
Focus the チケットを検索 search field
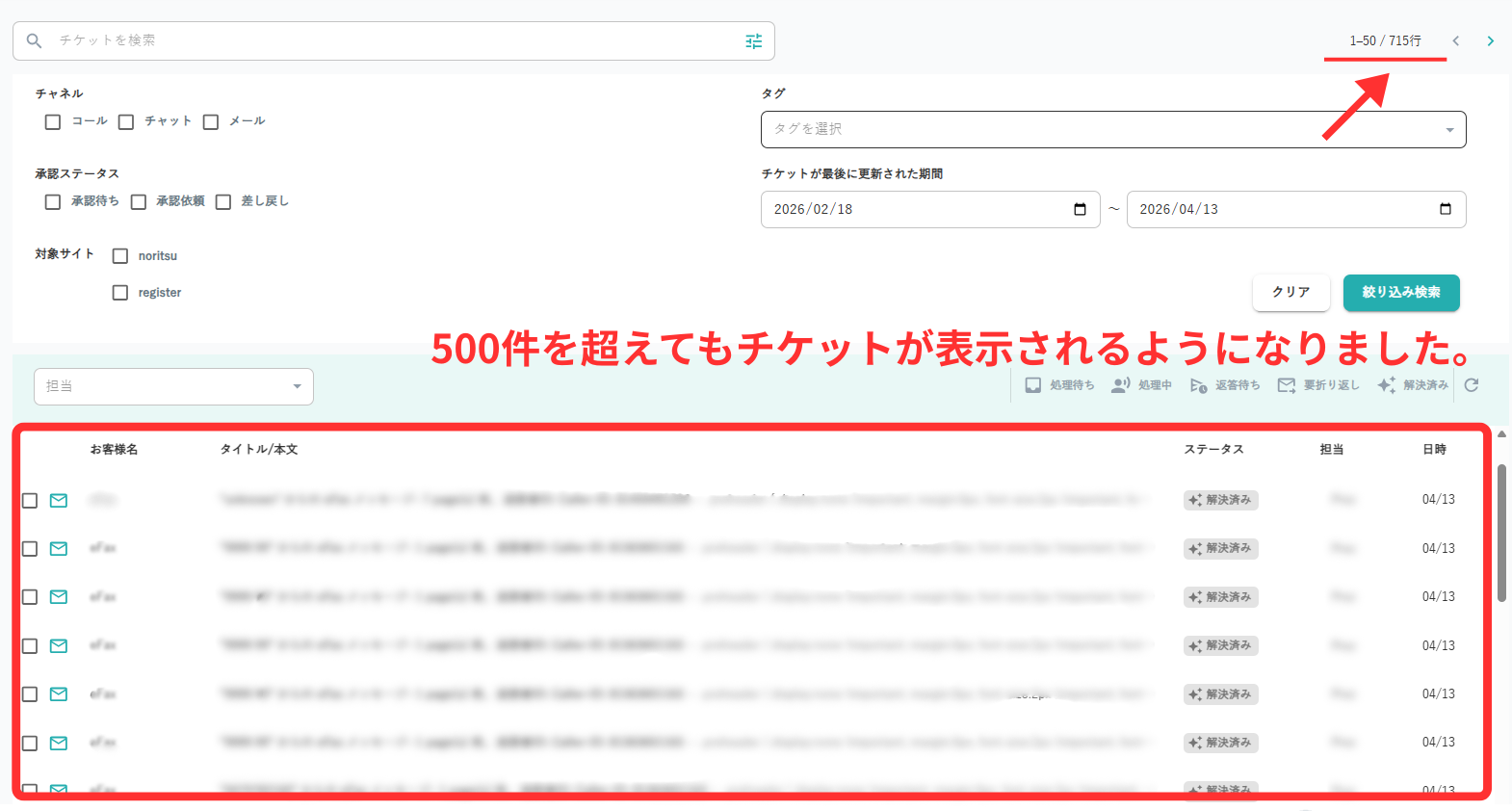385,40
